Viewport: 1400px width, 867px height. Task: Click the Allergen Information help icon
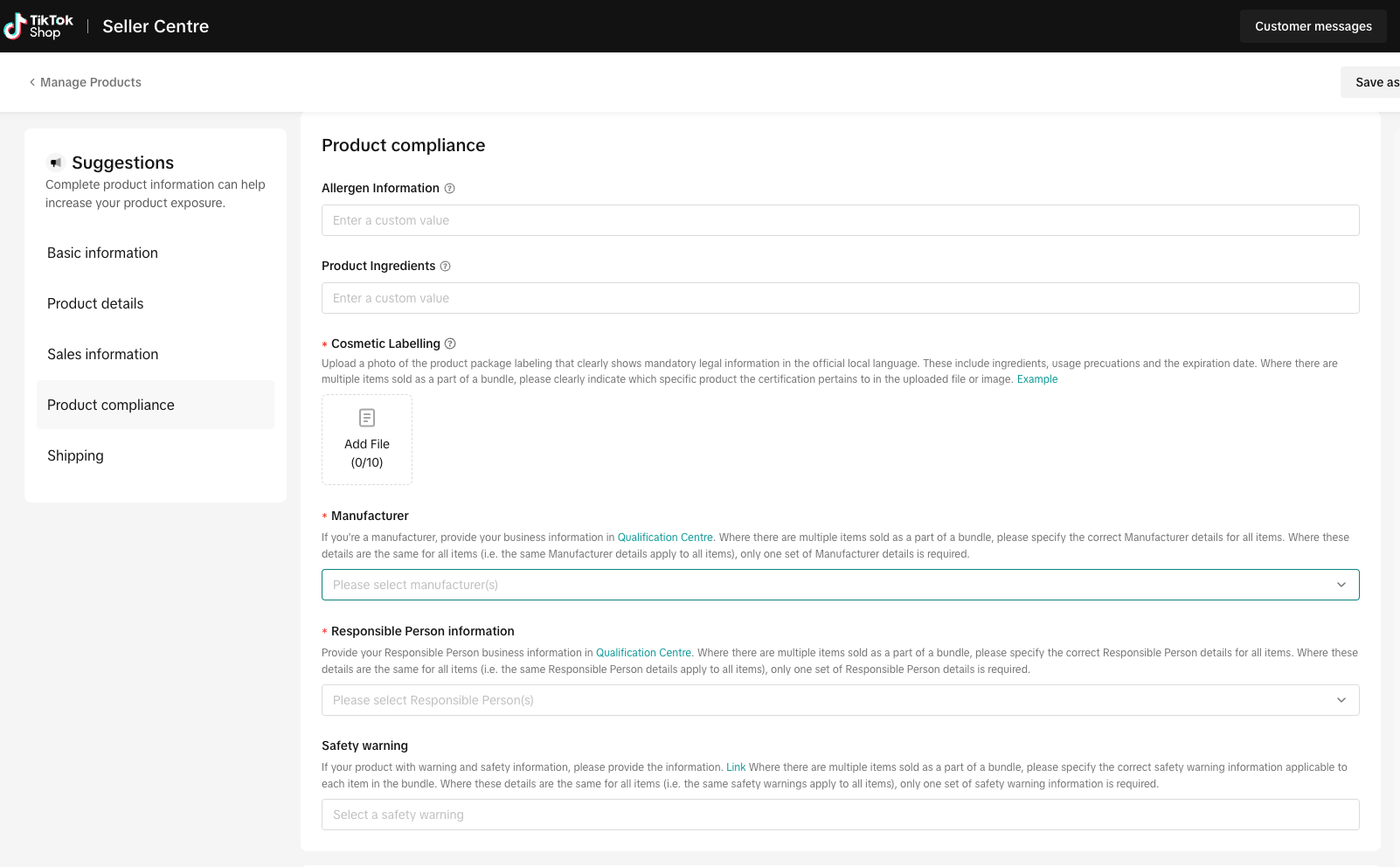[449, 189]
